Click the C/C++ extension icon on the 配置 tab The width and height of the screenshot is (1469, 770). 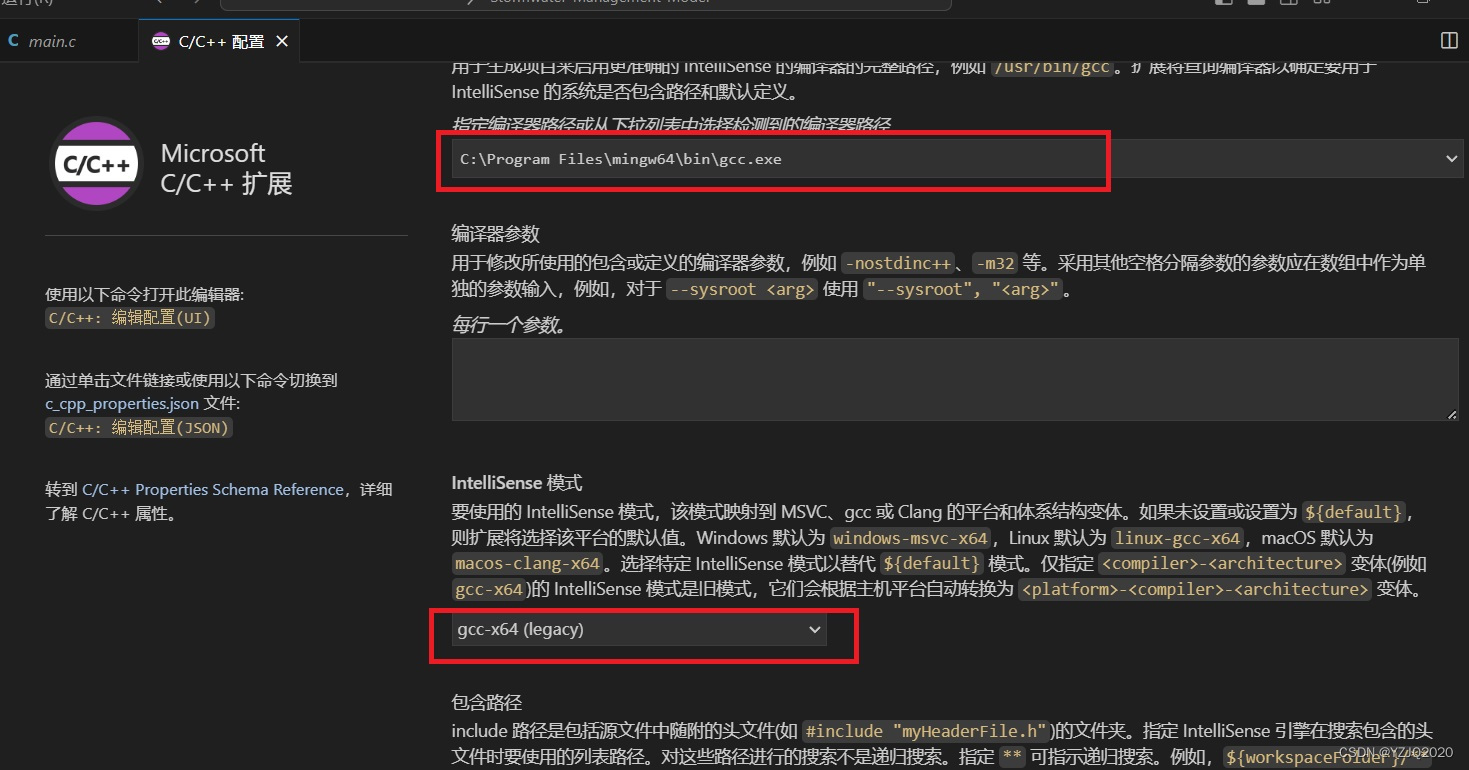click(160, 42)
